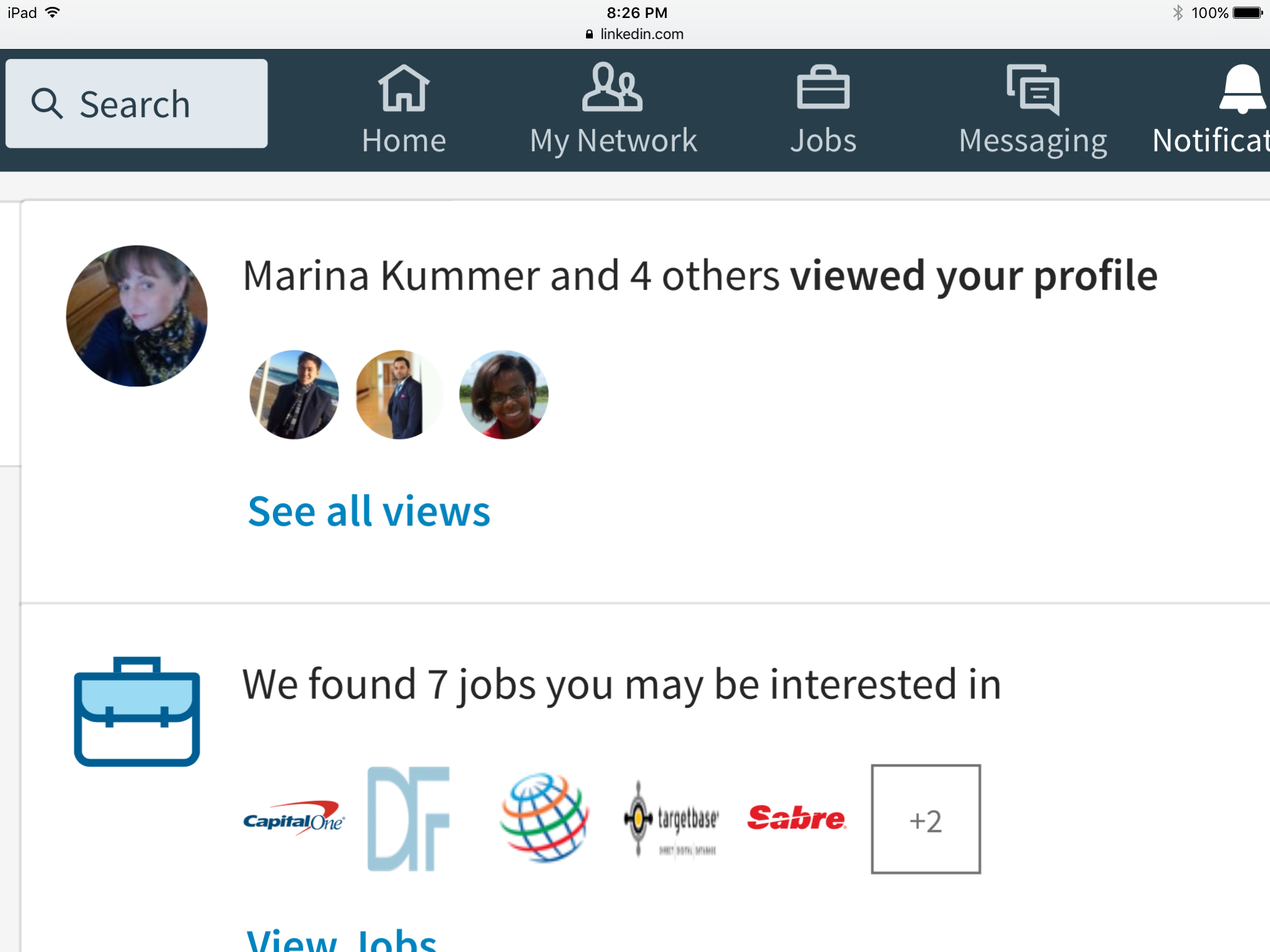Click the Capital One logo
This screenshot has height=952, width=1270.
pyautogui.click(x=294, y=819)
